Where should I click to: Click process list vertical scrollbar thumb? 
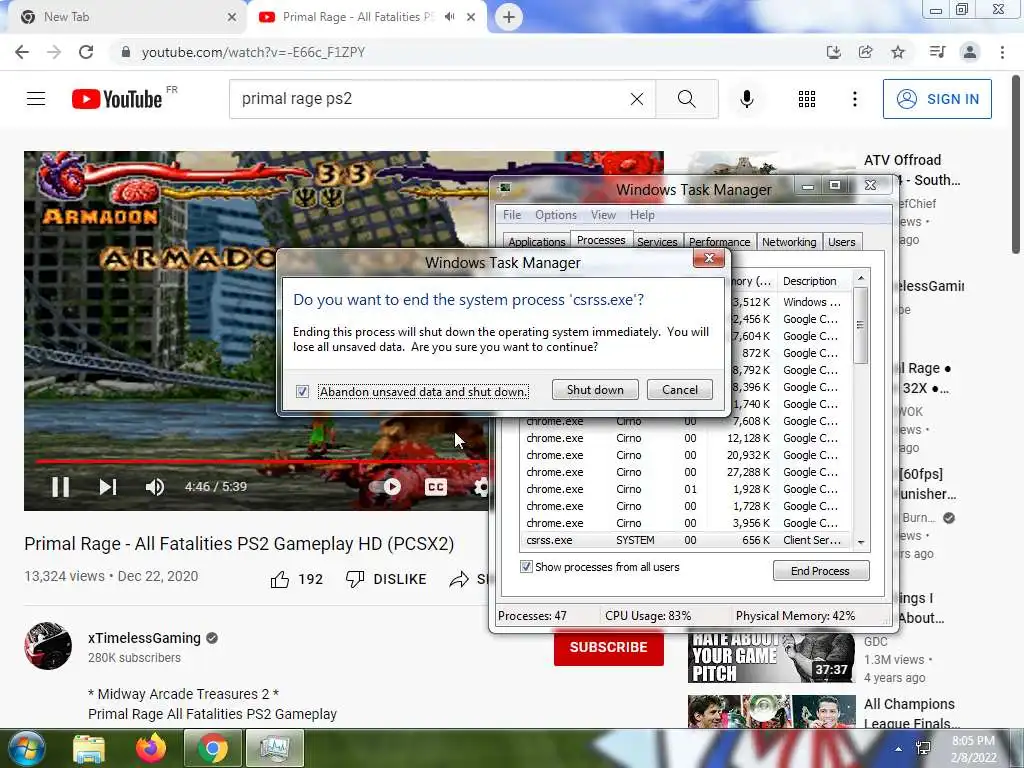pyautogui.click(x=860, y=325)
